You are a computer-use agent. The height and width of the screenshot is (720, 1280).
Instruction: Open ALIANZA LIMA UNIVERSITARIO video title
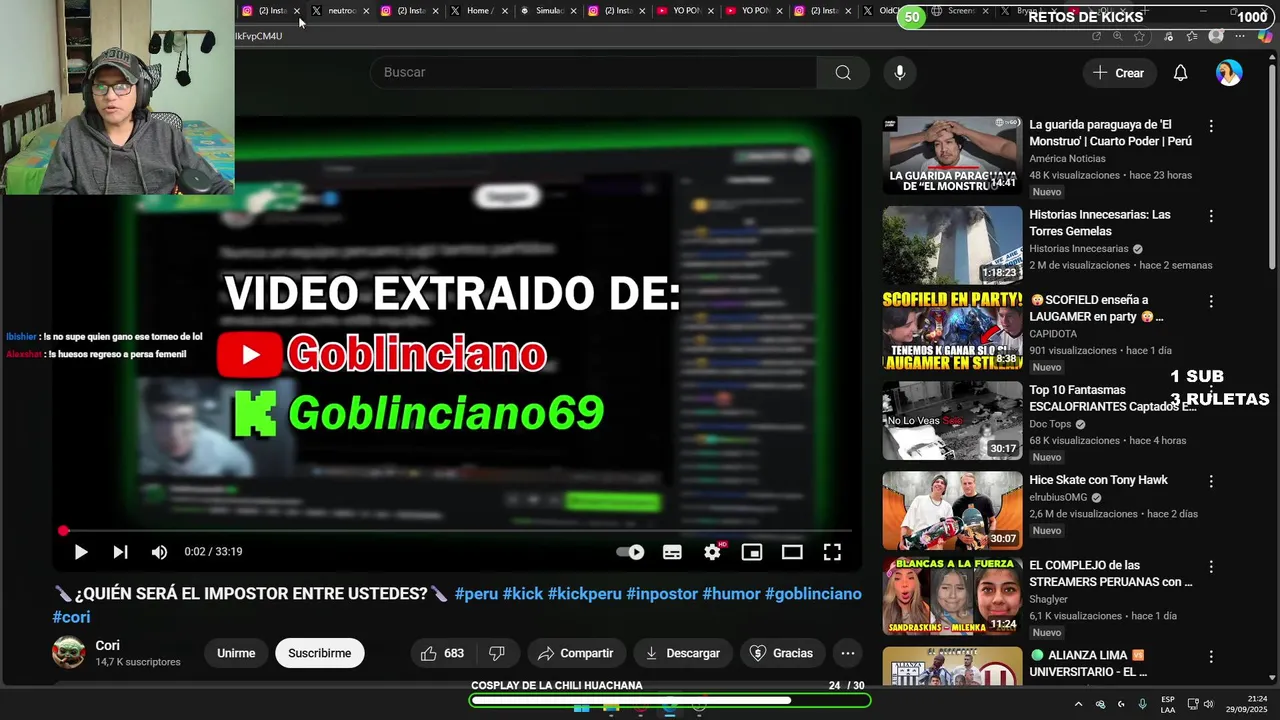1088,664
